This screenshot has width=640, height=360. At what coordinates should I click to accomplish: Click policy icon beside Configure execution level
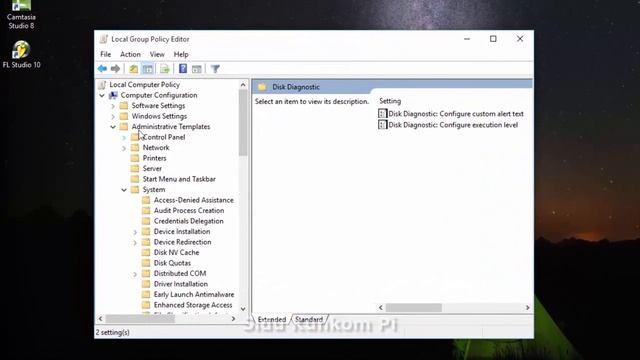pos(382,124)
